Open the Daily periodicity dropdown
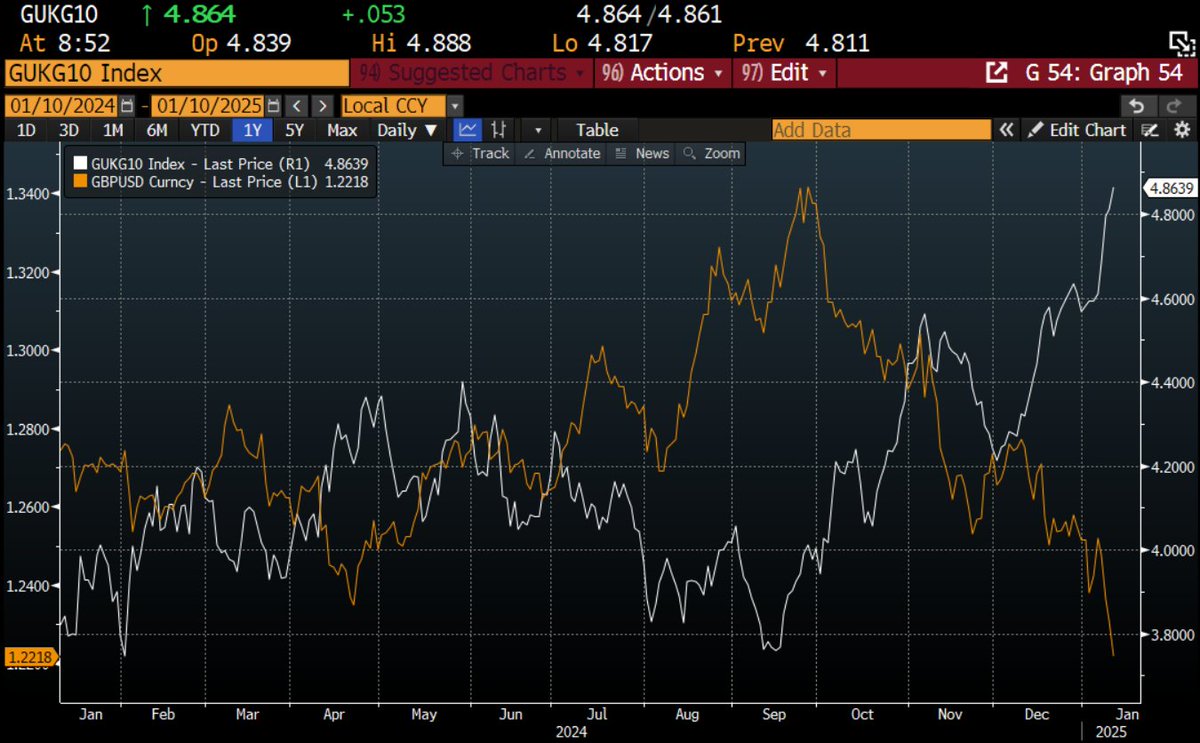Image resolution: width=1200 pixels, height=743 pixels. coord(407,130)
